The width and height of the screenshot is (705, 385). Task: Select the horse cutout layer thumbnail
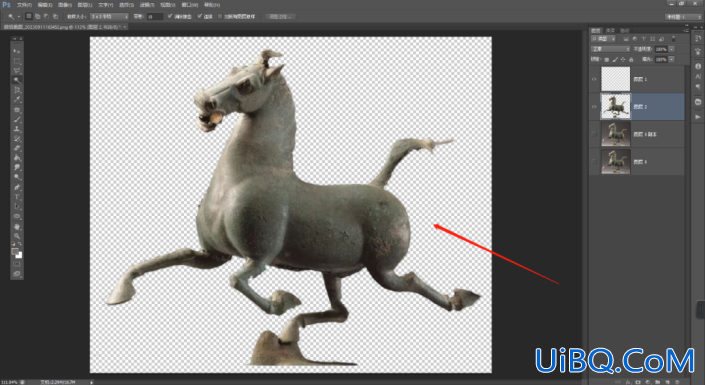[616, 107]
